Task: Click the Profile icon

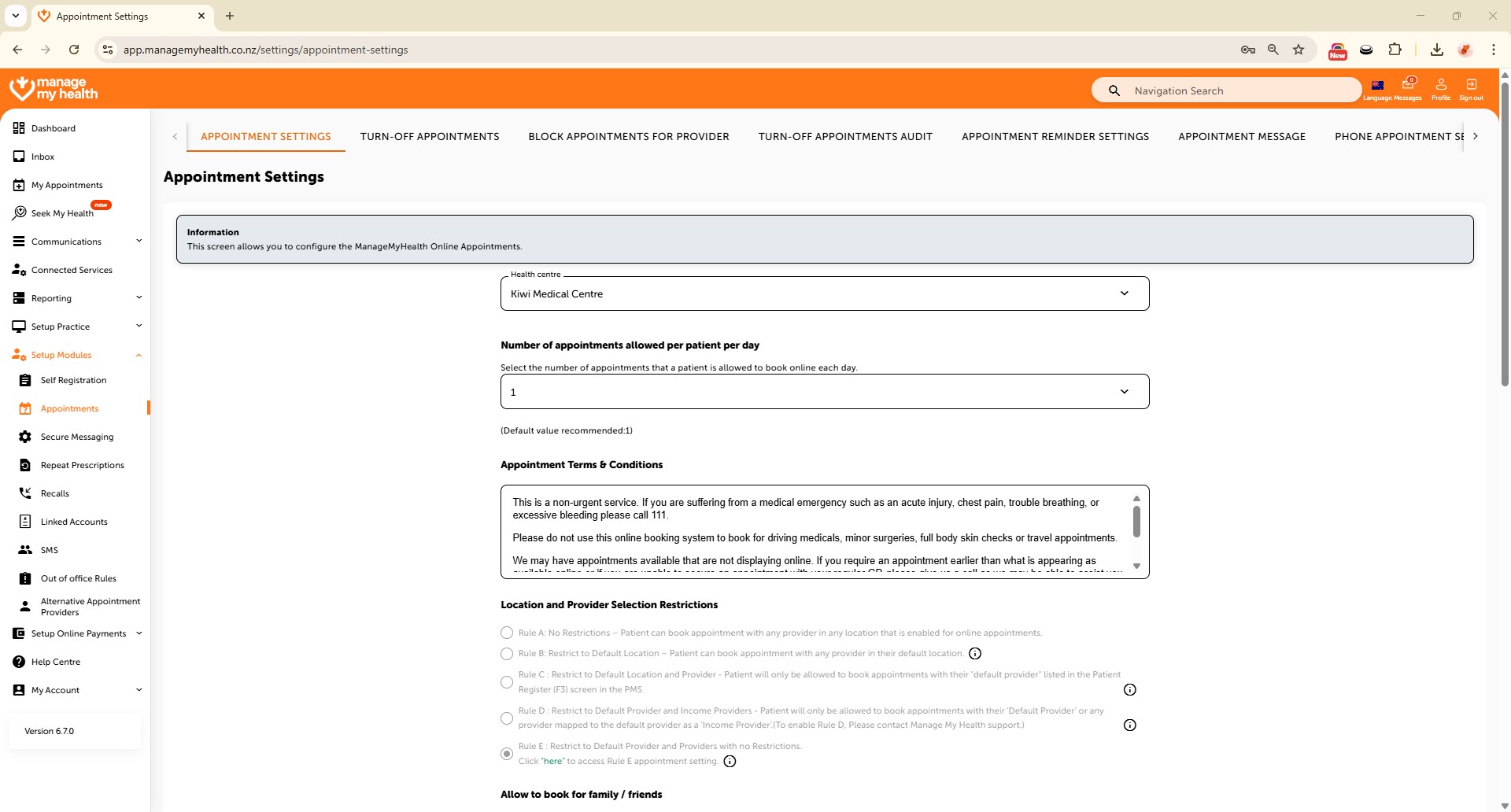Action: (1441, 87)
